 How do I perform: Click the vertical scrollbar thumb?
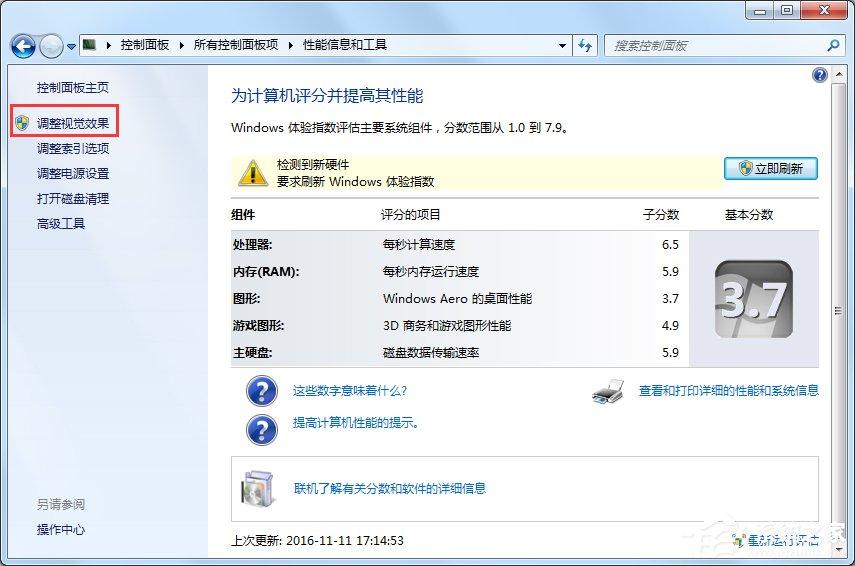(x=839, y=311)
